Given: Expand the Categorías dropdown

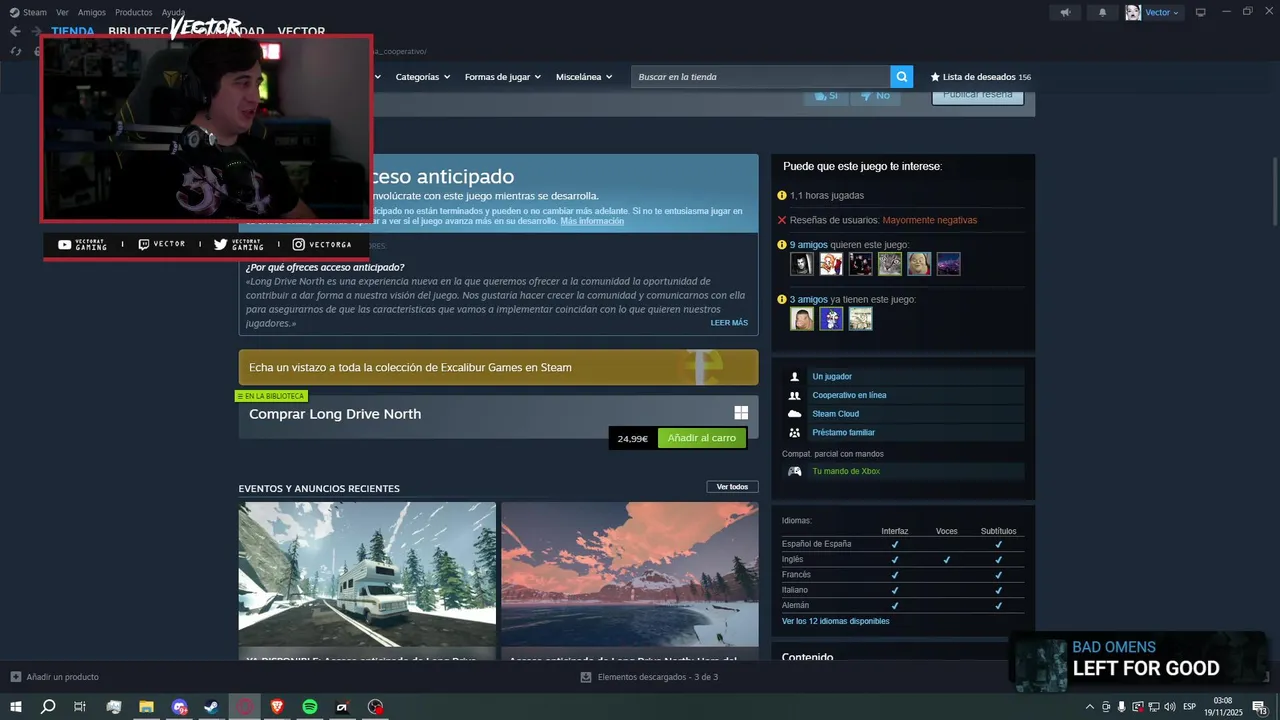Looking at the screenshot, I should click(x=422, y=77).
